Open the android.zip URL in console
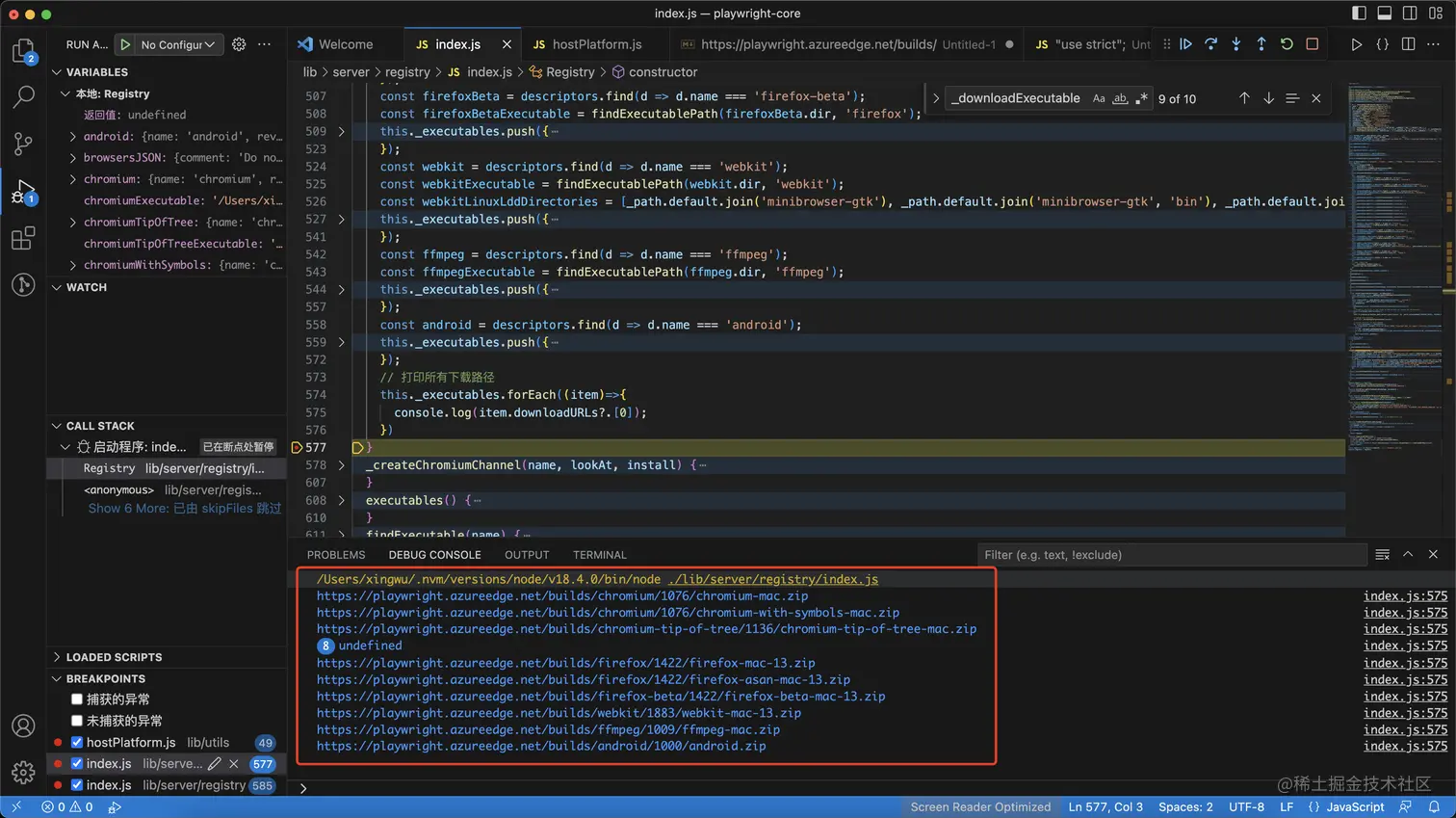The height and width of the screenshot is (818, 1456). pyautogui.click(x=541, y=747)
